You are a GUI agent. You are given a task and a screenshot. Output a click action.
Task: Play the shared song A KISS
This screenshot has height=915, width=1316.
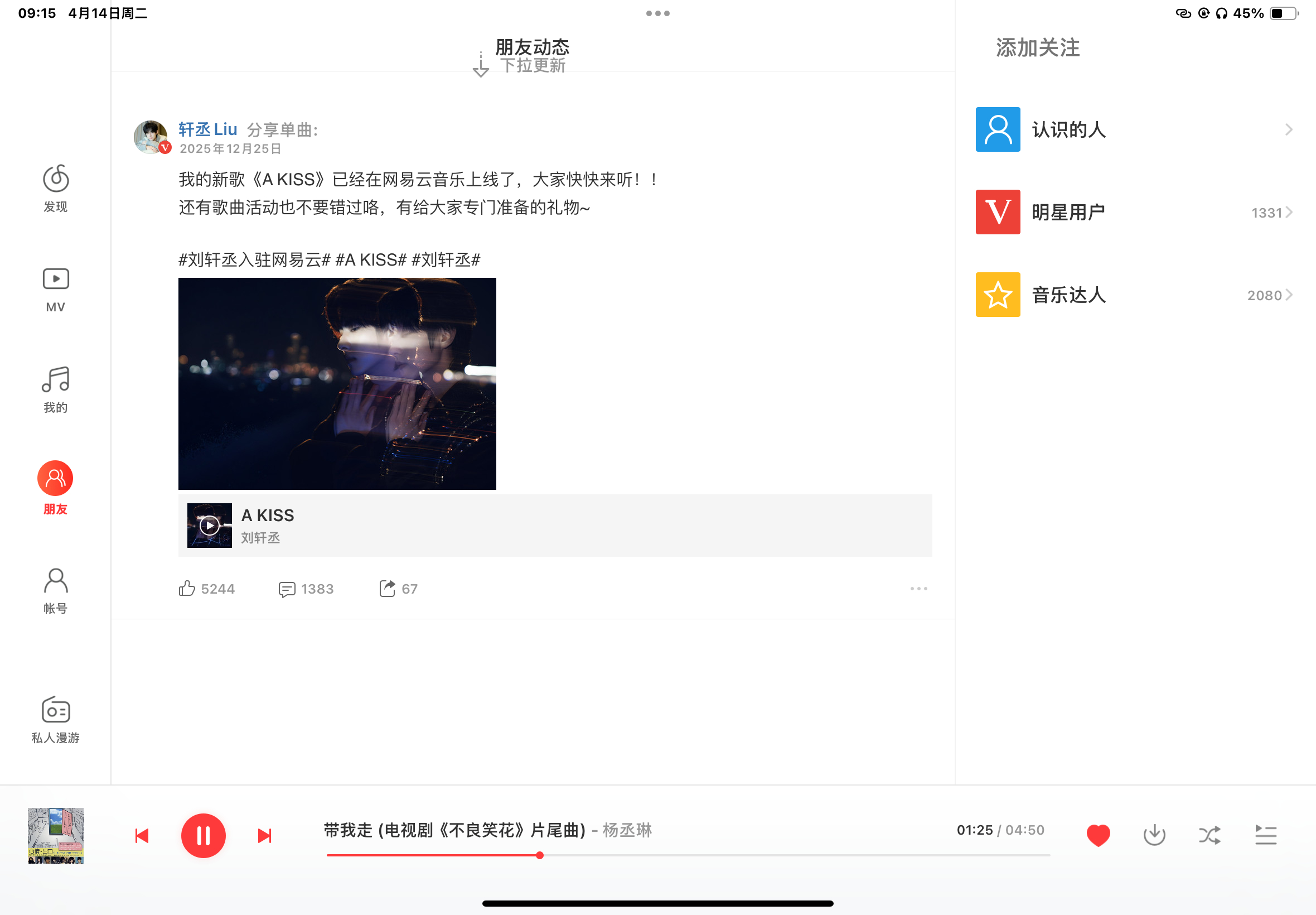209,524
